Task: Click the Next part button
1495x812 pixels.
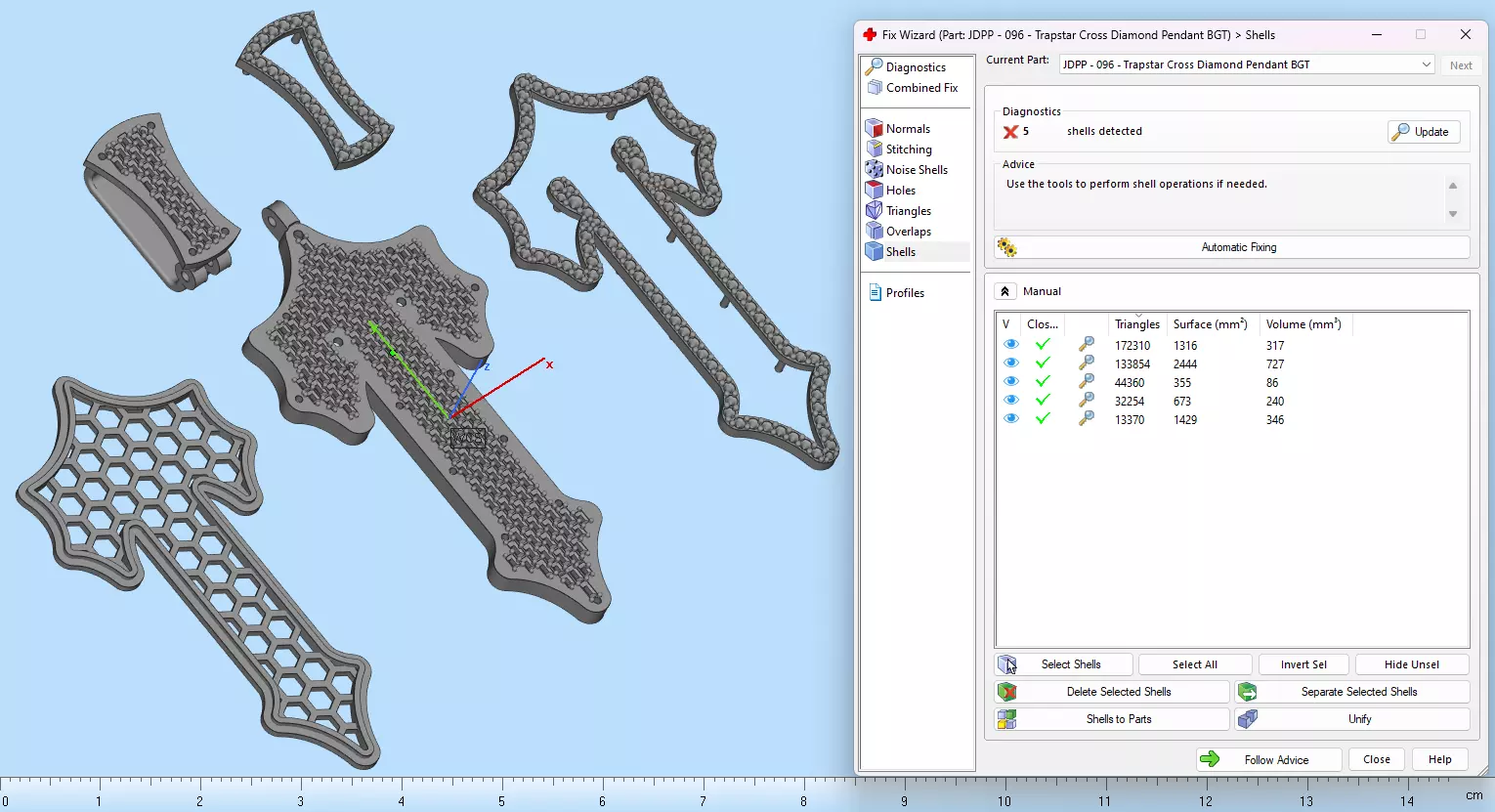Action: 1461,65
